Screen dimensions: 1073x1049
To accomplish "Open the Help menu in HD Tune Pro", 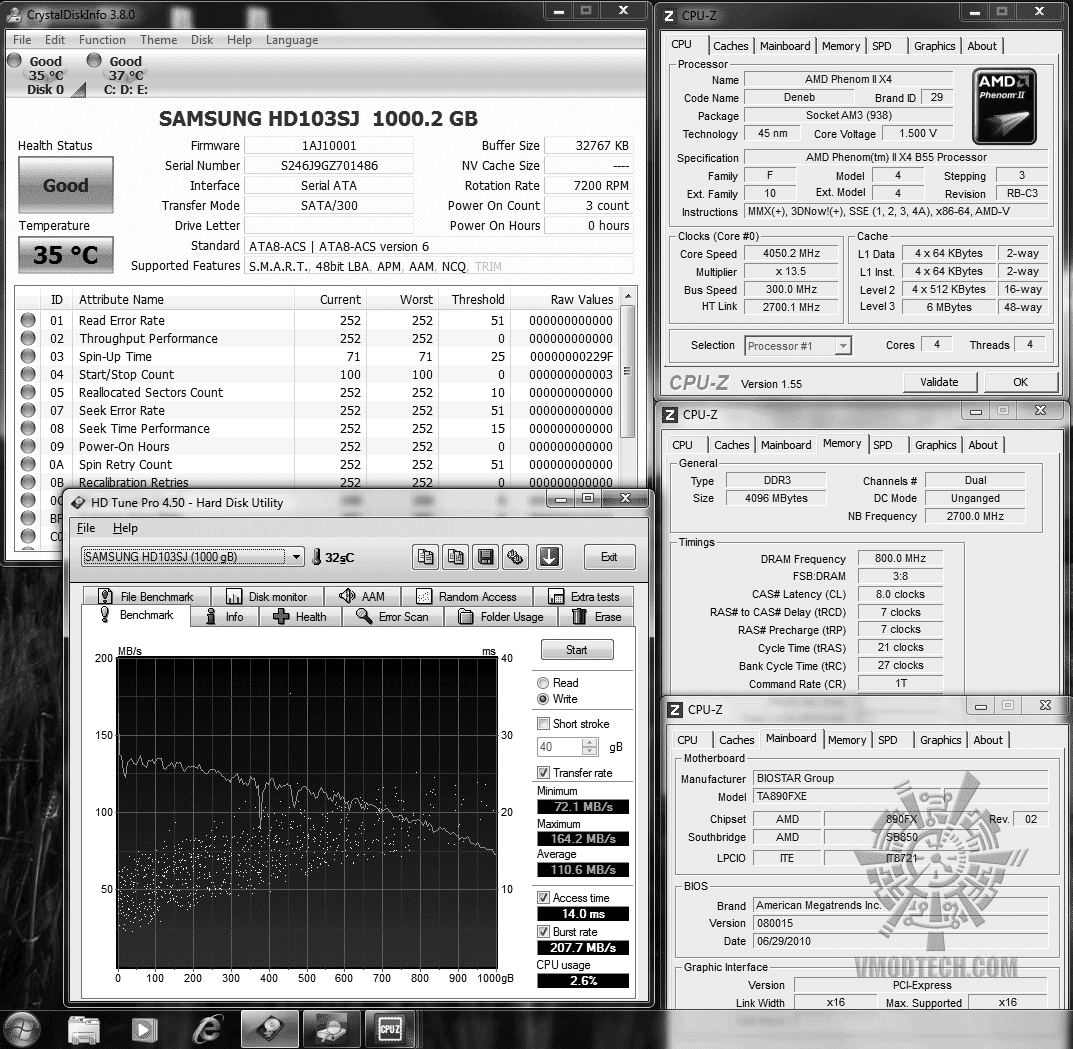I will pyautogui.click(x=125, y=528).
